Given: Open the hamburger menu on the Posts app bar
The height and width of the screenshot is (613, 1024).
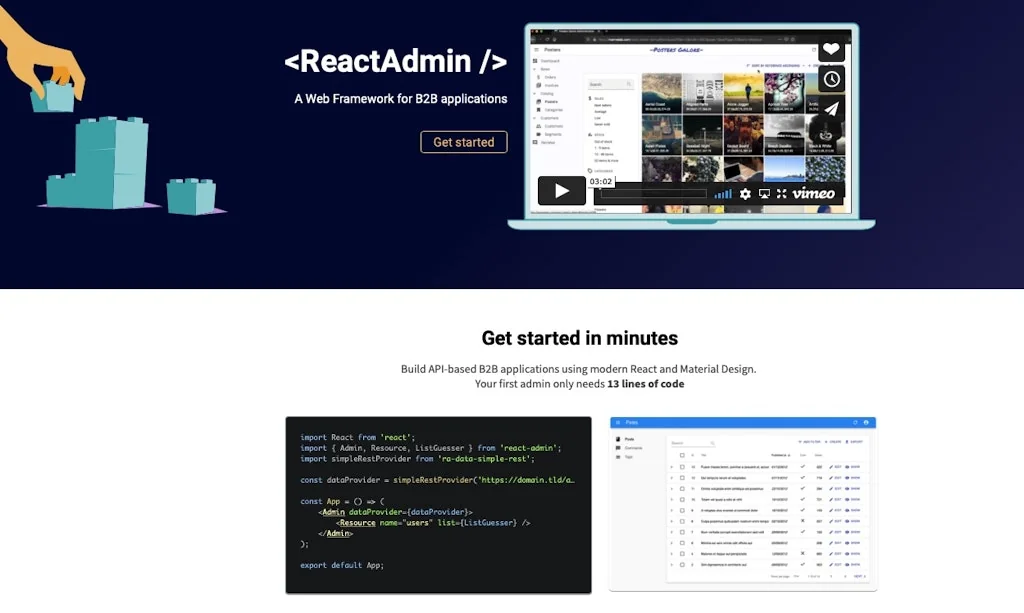Looking at the screenshot, I should [x=618, y=422].
